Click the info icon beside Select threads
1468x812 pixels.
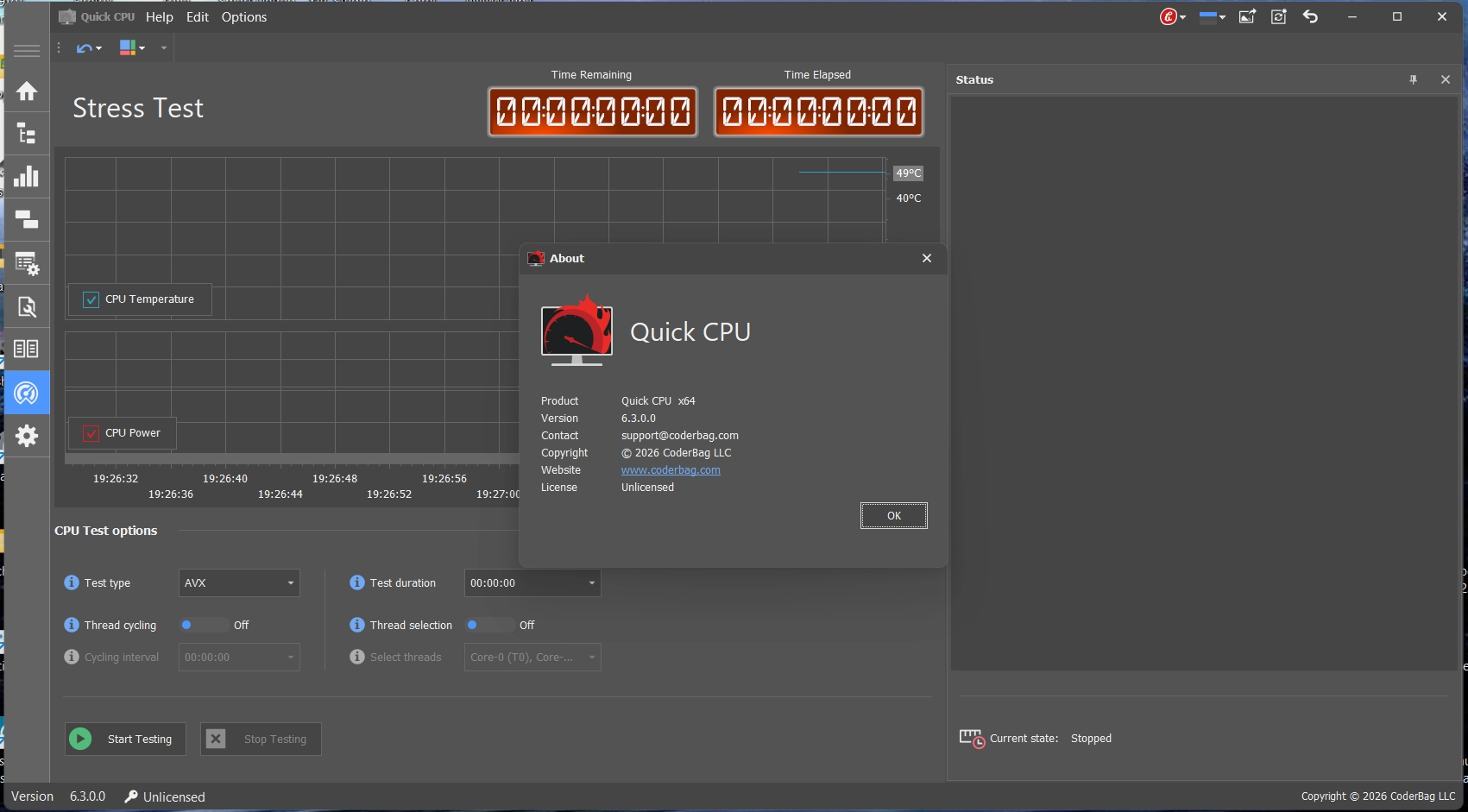(x=357, y=657)
